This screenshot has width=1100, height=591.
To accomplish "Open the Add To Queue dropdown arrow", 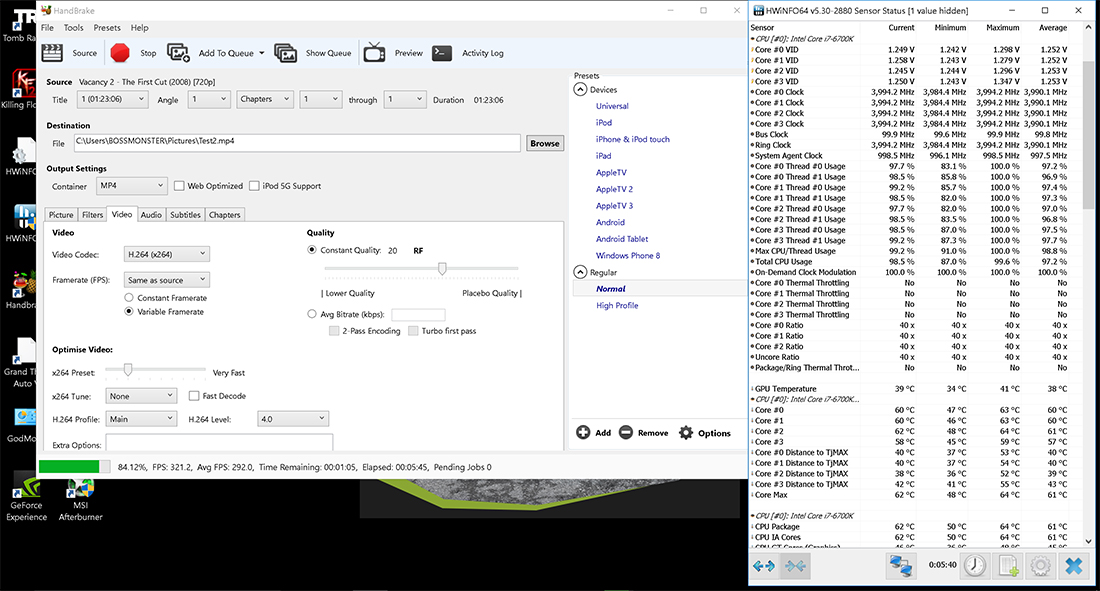I will (262, 53).
